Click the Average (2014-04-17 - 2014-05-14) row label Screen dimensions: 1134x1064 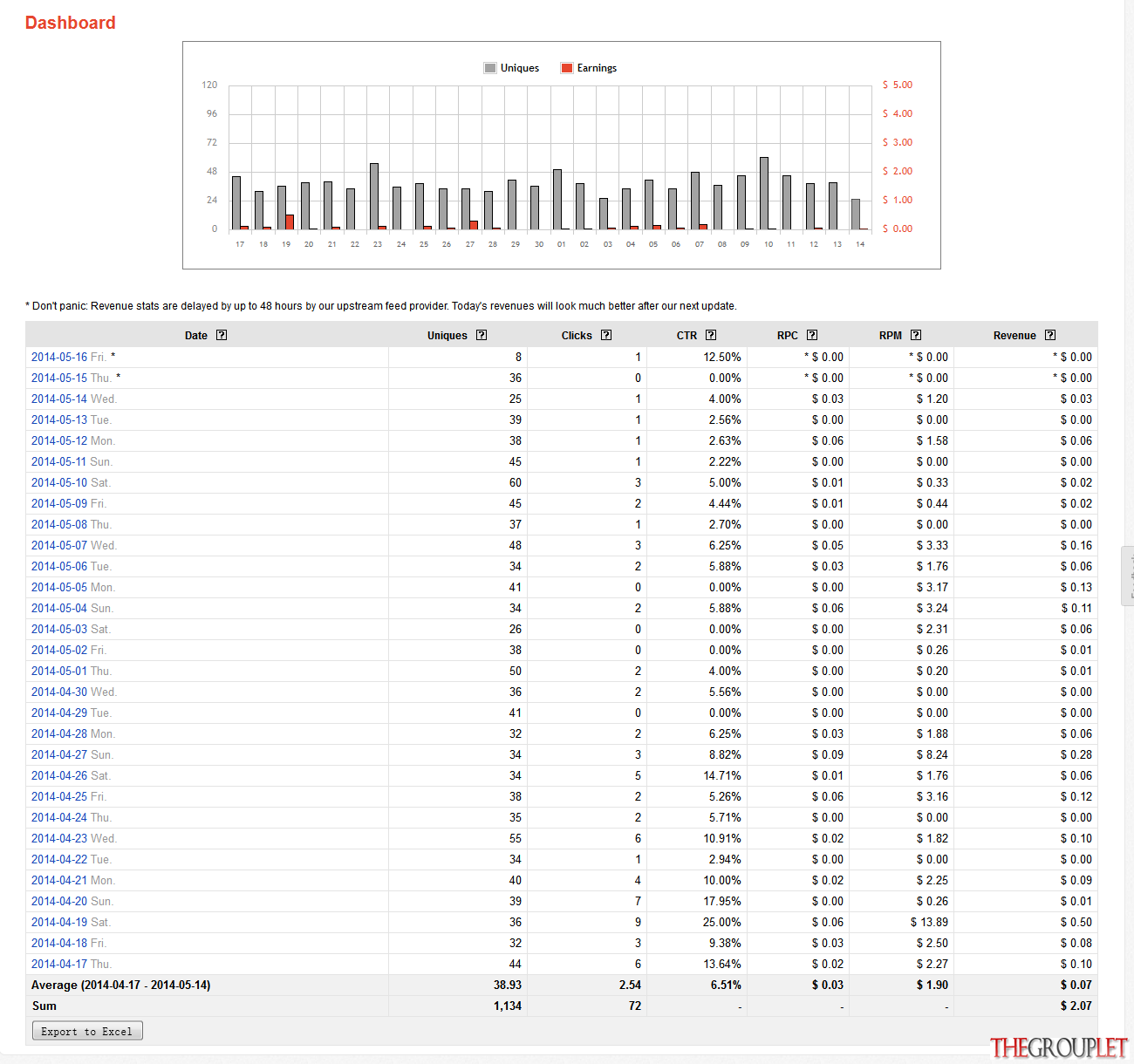tap(120, 985)
